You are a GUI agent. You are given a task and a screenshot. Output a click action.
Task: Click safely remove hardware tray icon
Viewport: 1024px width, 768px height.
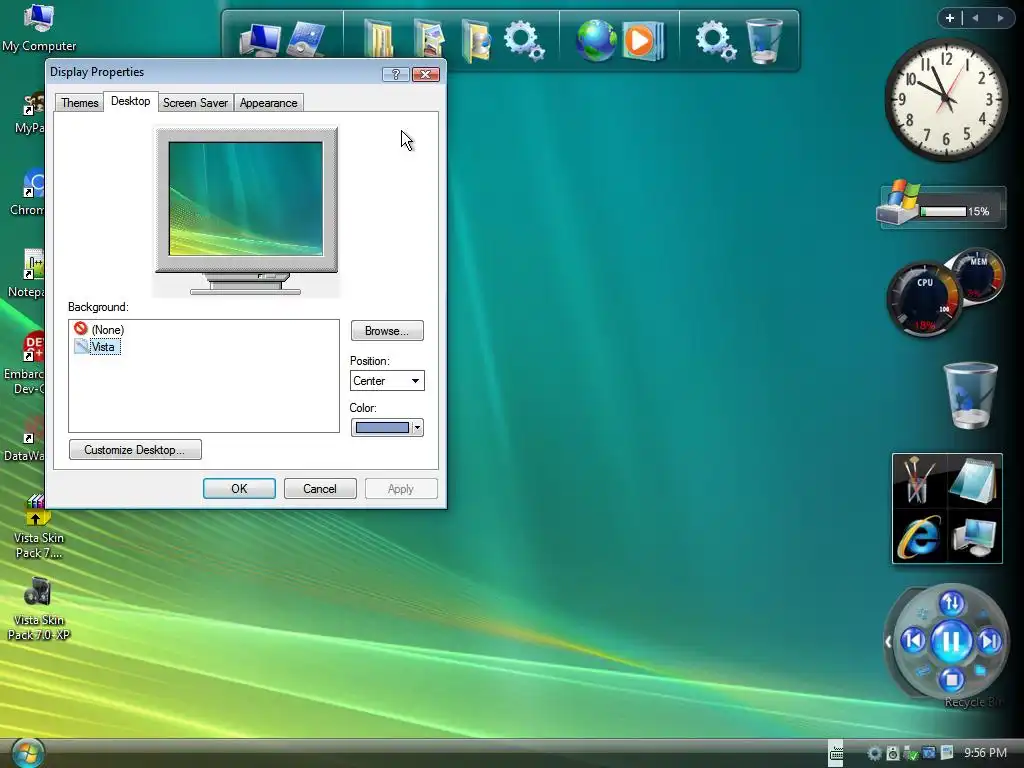(x=910, y=753)
